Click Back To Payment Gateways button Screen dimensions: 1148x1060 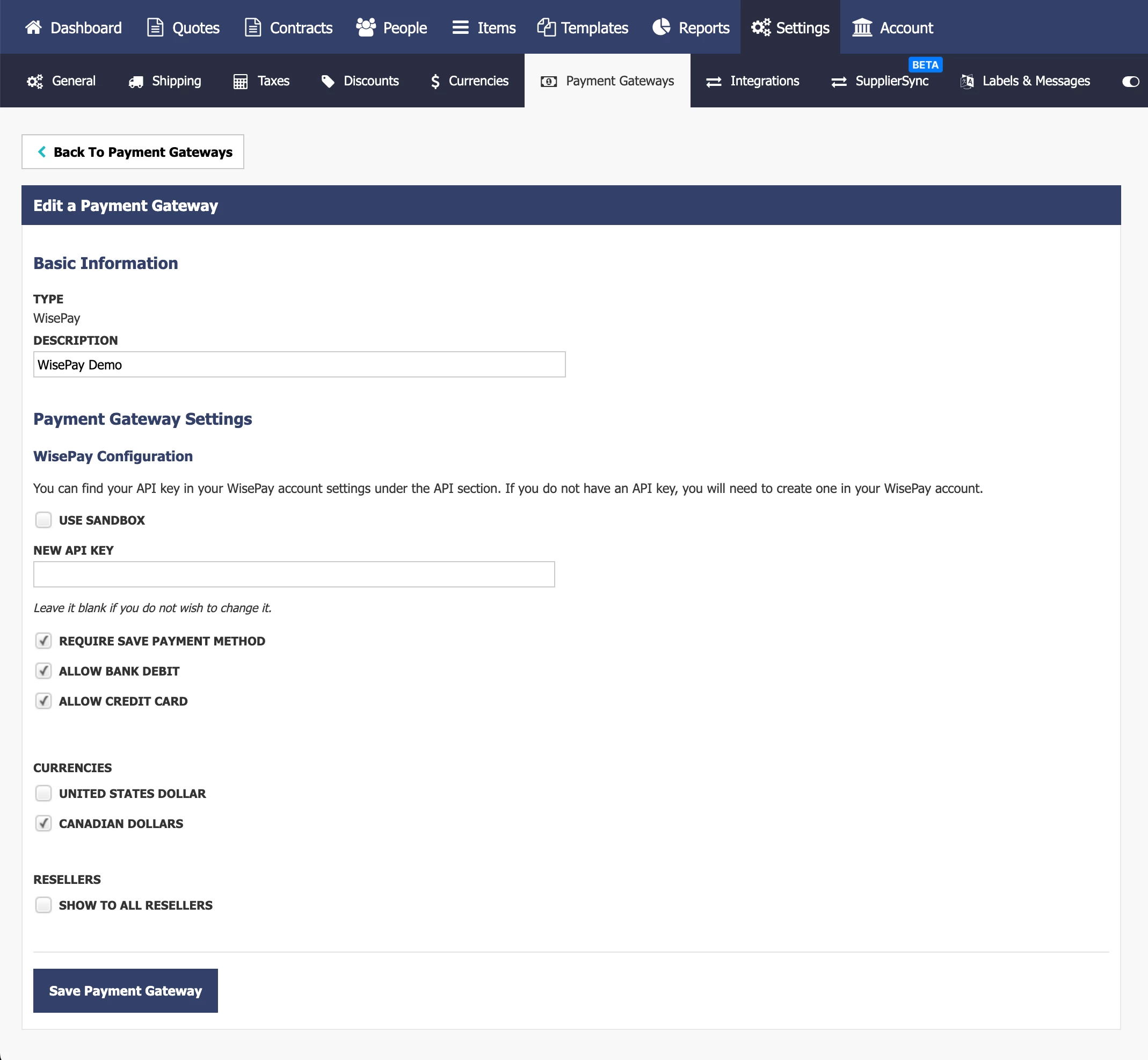click(133, 151)
